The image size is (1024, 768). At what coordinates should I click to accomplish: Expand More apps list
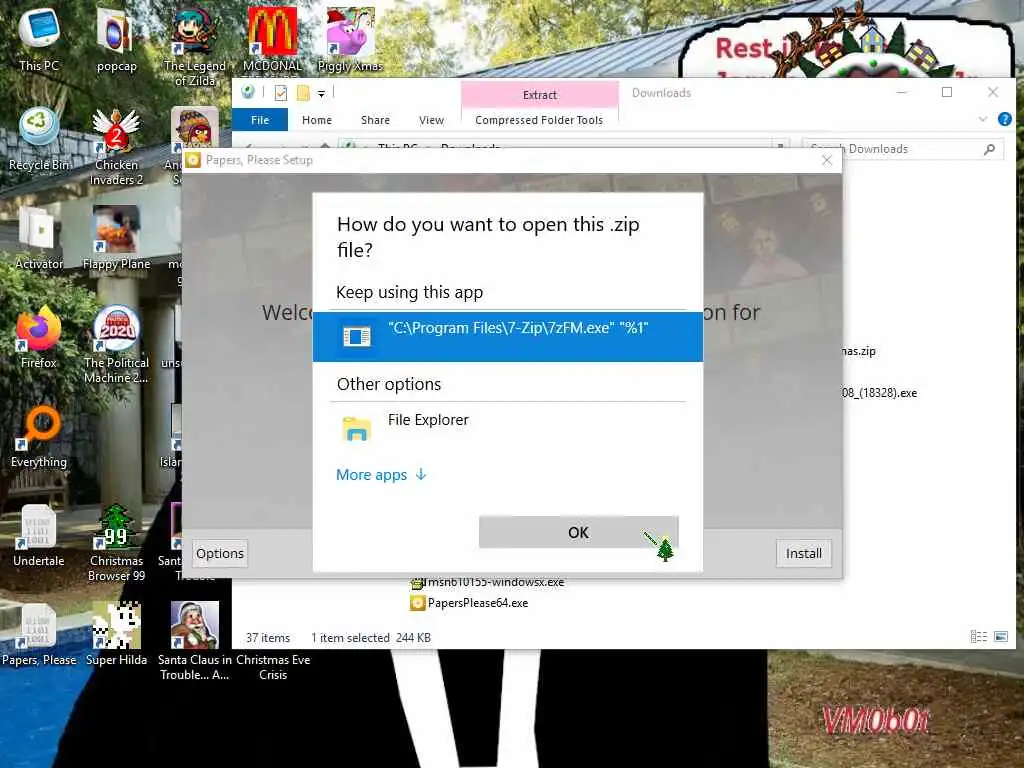coord(381,475)
